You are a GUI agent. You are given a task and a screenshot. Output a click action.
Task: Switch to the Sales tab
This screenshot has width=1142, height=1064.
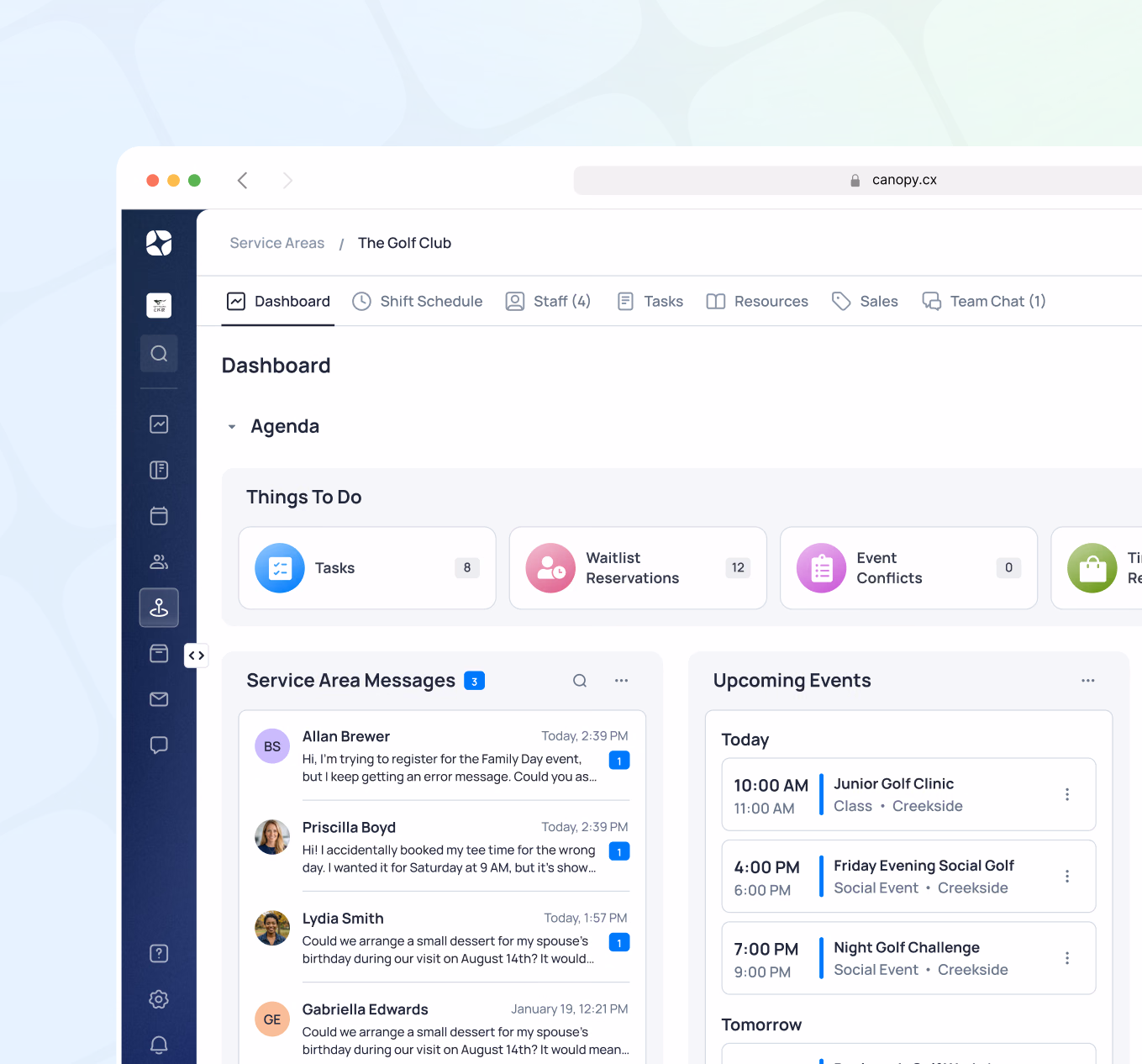[865, 302]
